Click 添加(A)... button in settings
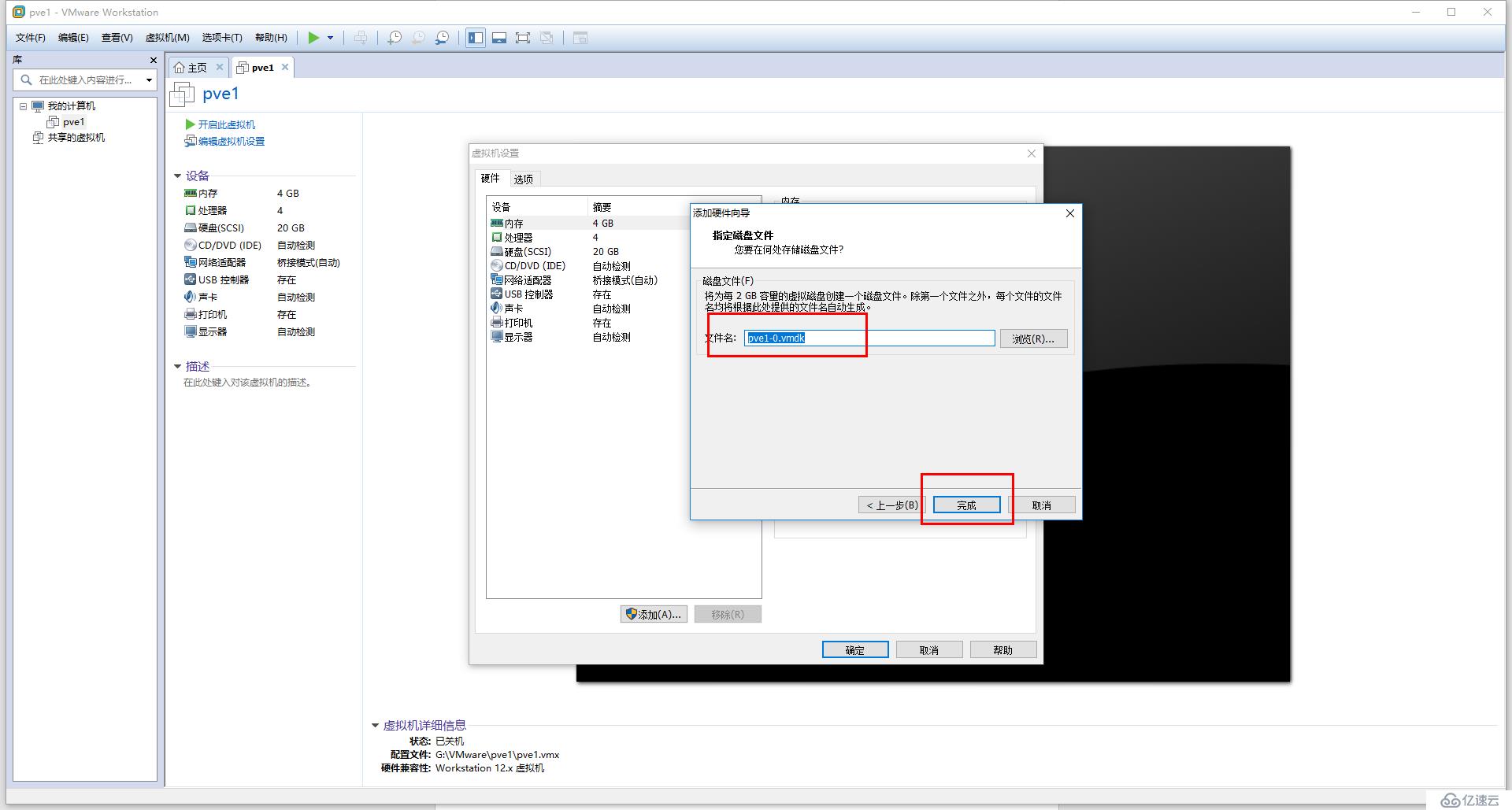Screen dimensions: 1512x810 coord(654,614)
